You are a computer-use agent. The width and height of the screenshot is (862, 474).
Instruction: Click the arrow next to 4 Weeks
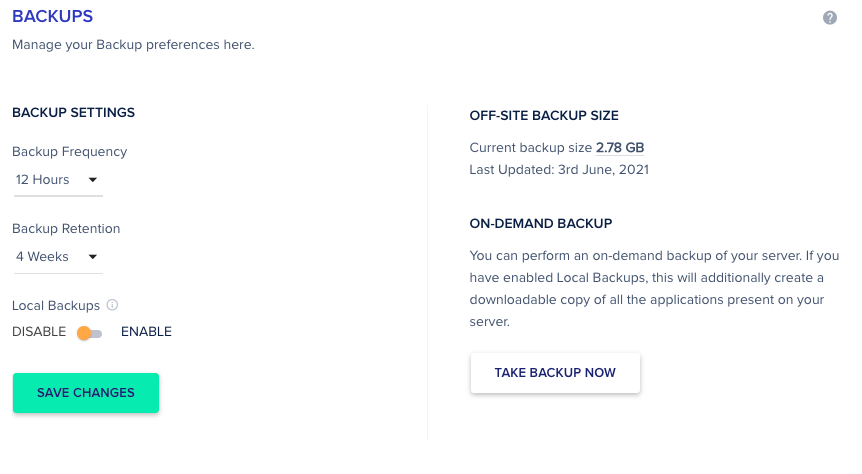92,257
